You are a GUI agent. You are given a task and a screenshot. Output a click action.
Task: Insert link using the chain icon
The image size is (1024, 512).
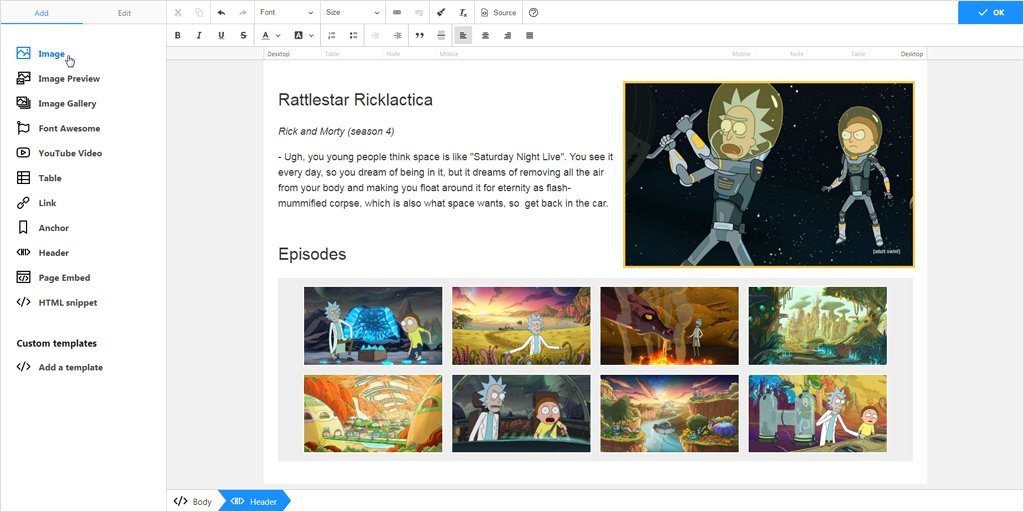[397, 12]
